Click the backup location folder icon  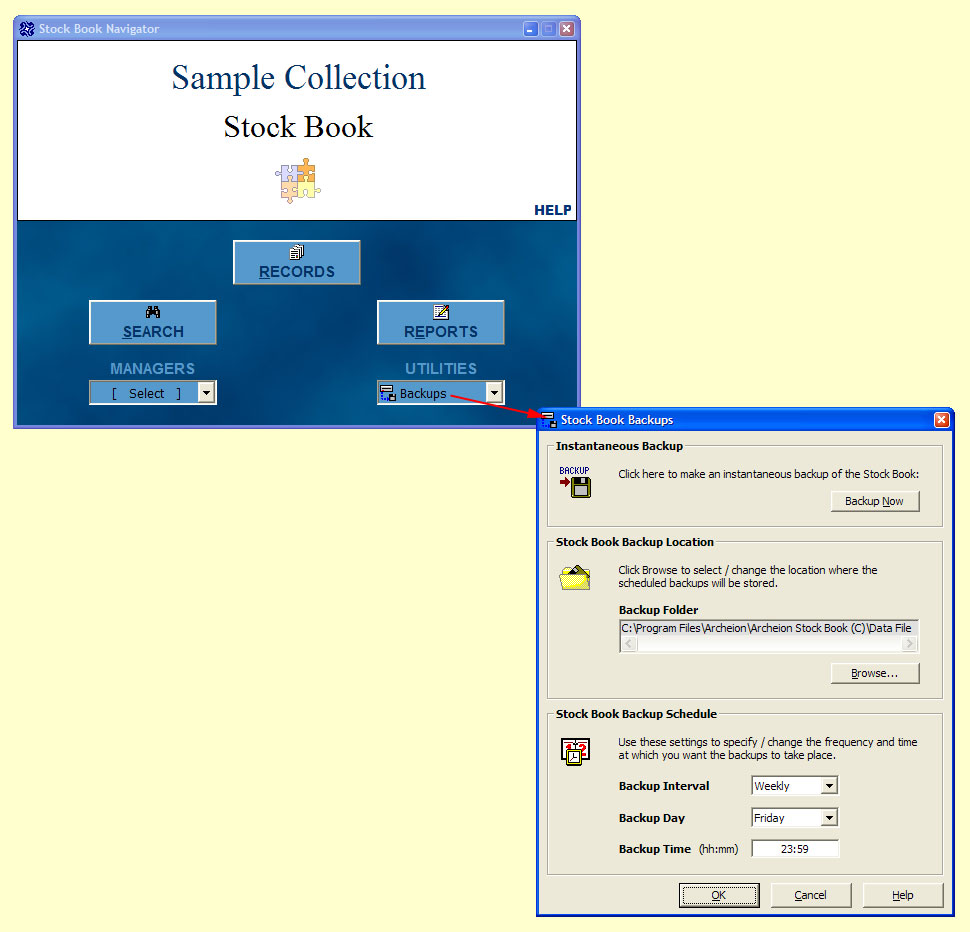(575, 578)
